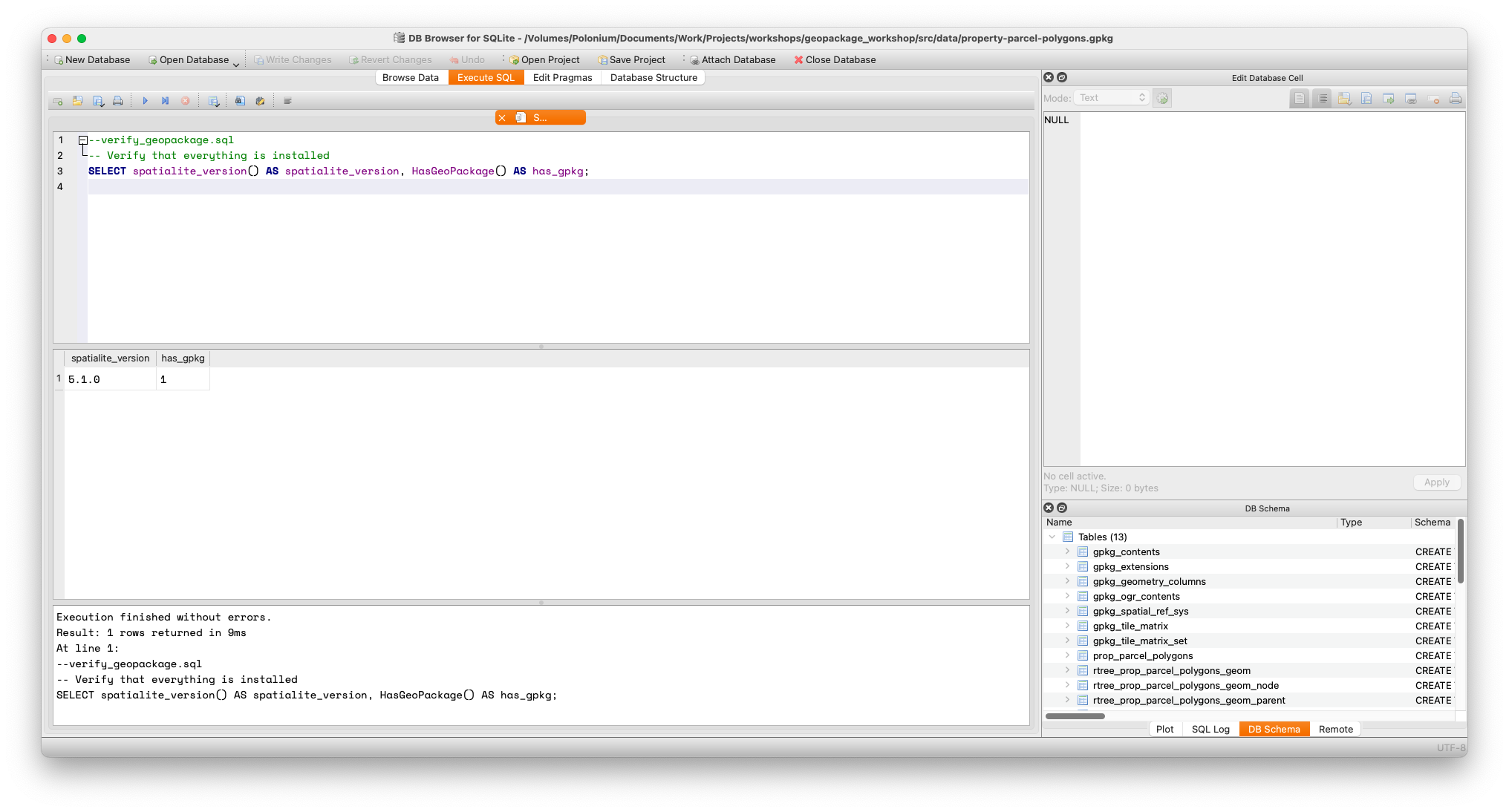Click the word wrap icon in the SQL toolbar
Viewport: 1509px width, 812px height.
coord(287,100)
